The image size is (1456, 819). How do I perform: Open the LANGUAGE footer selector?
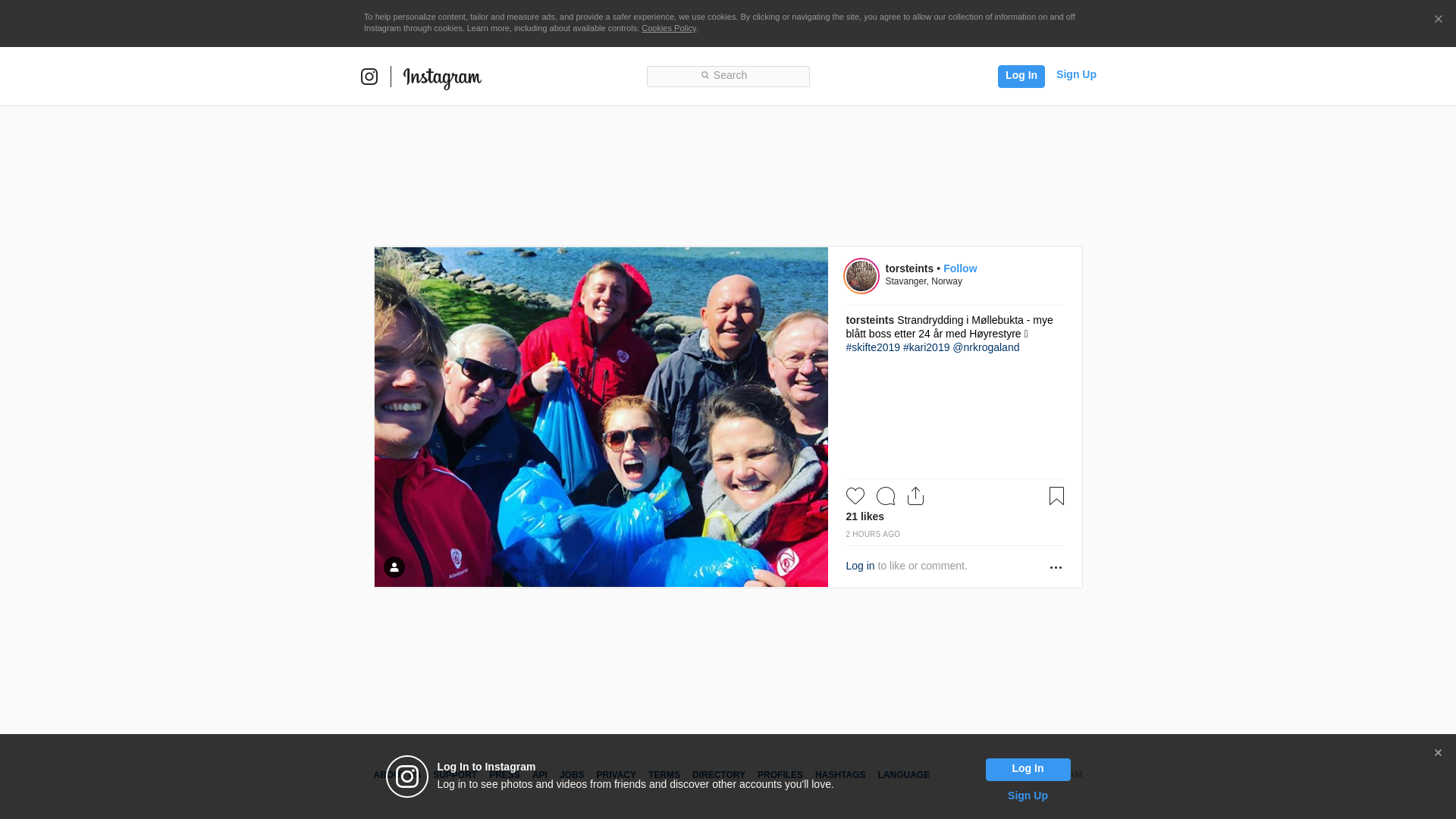[x=903, y=775]
